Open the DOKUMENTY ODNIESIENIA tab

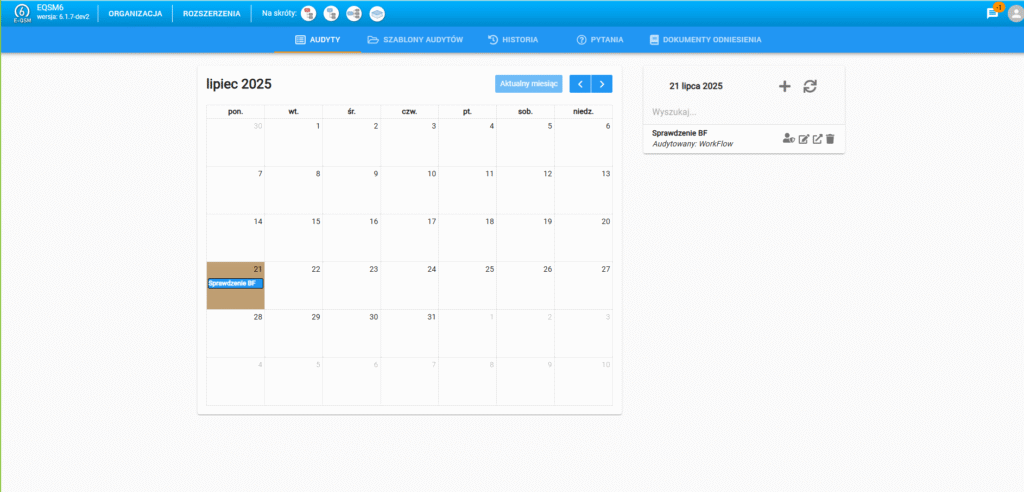pos(705,40)
